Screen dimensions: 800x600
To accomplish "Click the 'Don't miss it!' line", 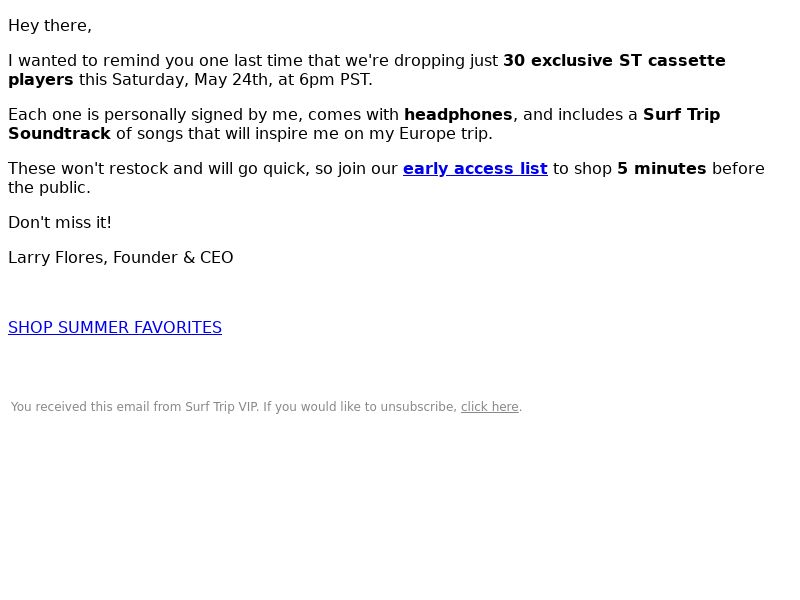I will 60,222.
